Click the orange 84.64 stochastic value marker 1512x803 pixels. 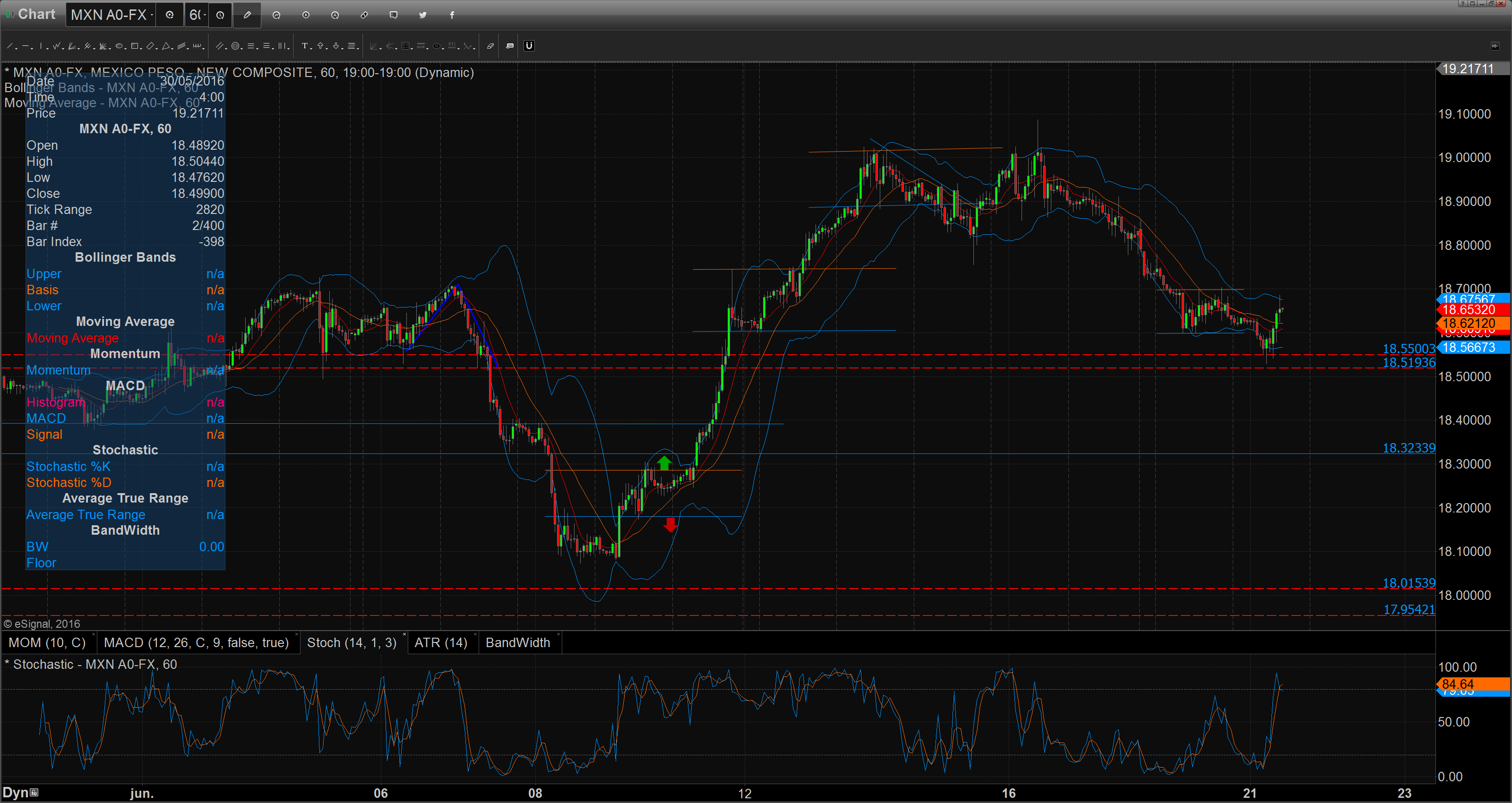click(x=1473, y=684)
